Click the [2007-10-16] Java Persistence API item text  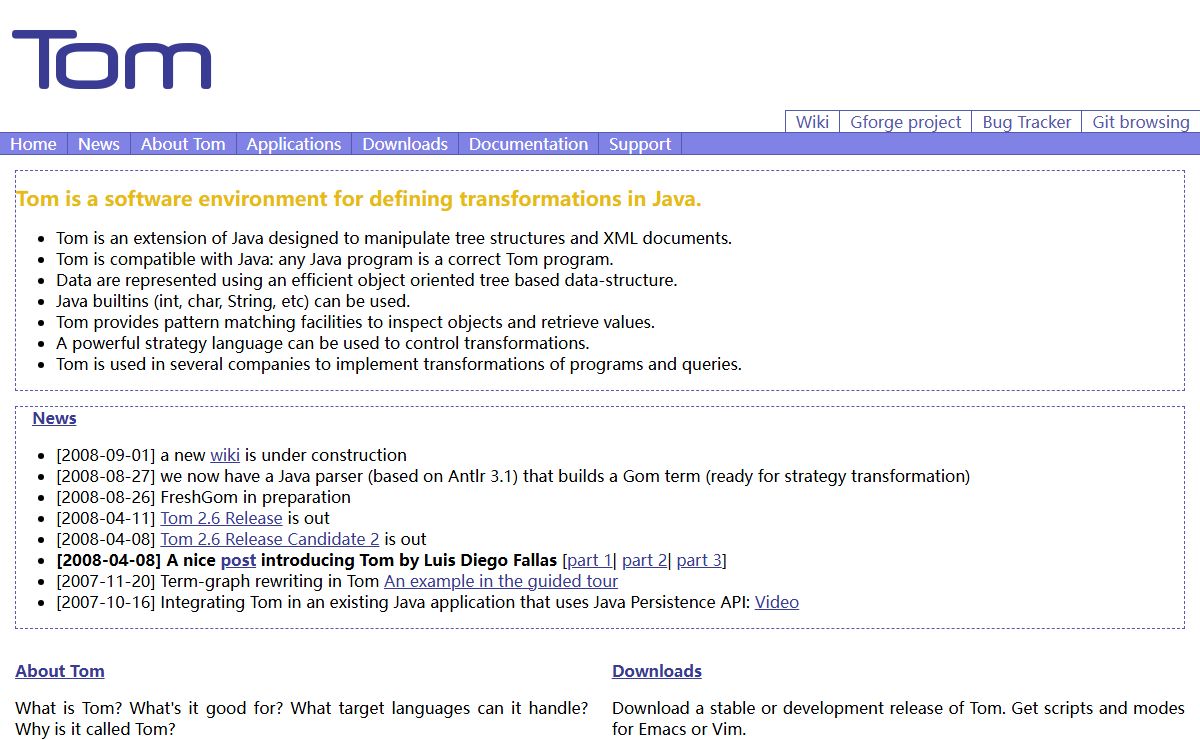click(405, 602)
